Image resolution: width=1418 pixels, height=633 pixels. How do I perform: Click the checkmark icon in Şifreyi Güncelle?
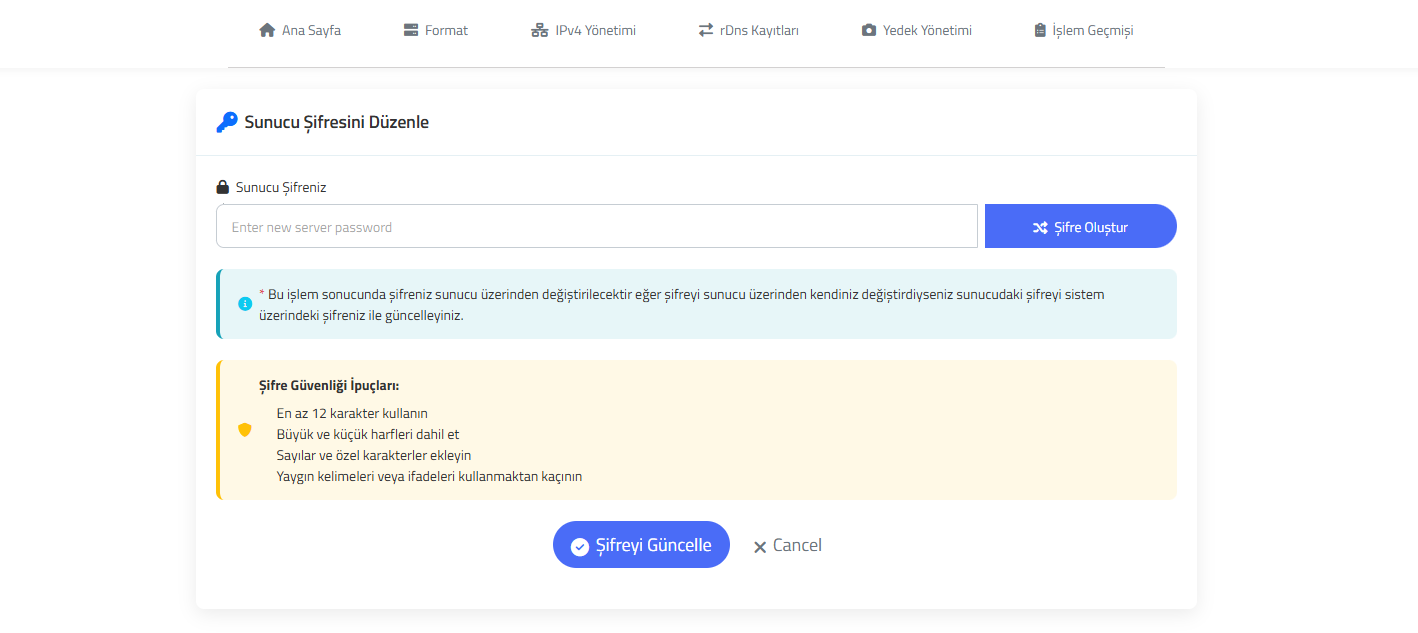pos(579,546)
